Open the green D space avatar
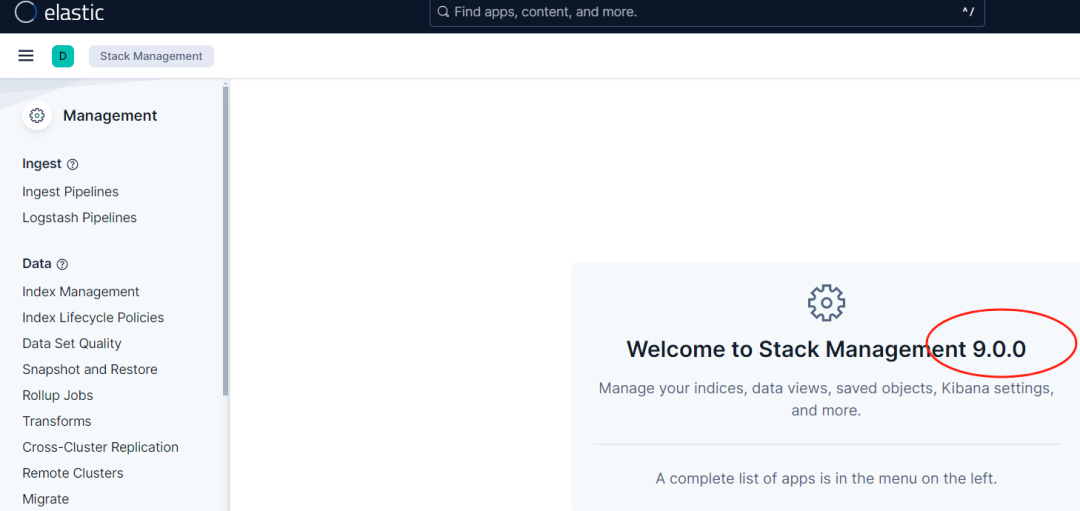 point(63,56)
